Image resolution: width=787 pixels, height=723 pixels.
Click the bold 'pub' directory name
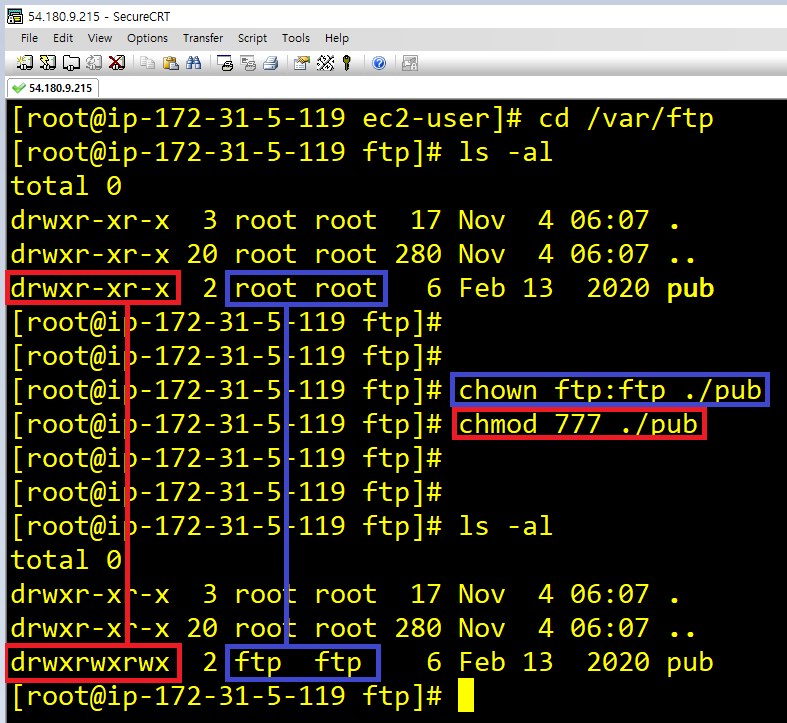[690, 290]
